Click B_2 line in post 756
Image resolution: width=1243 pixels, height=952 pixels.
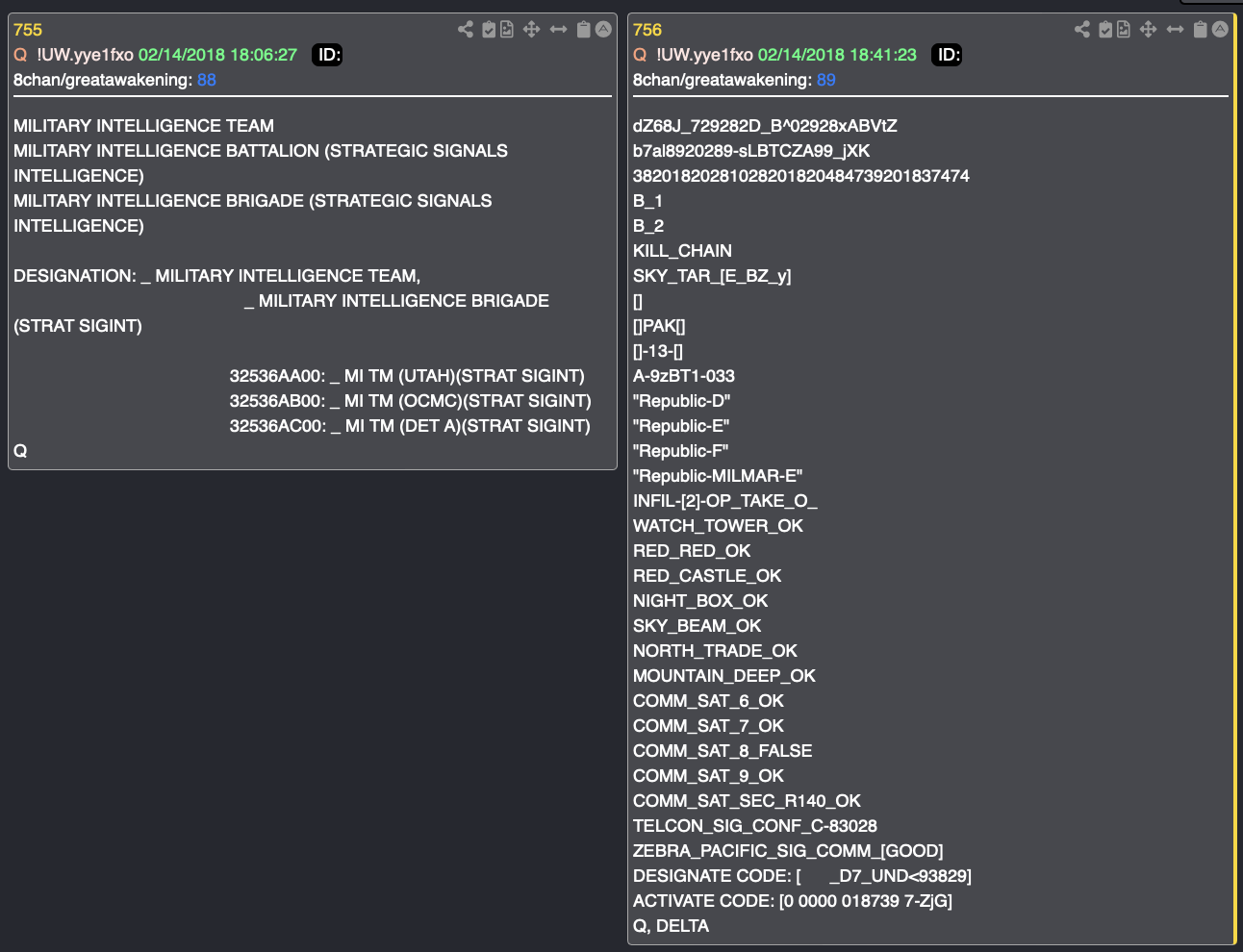coord(648,226)
